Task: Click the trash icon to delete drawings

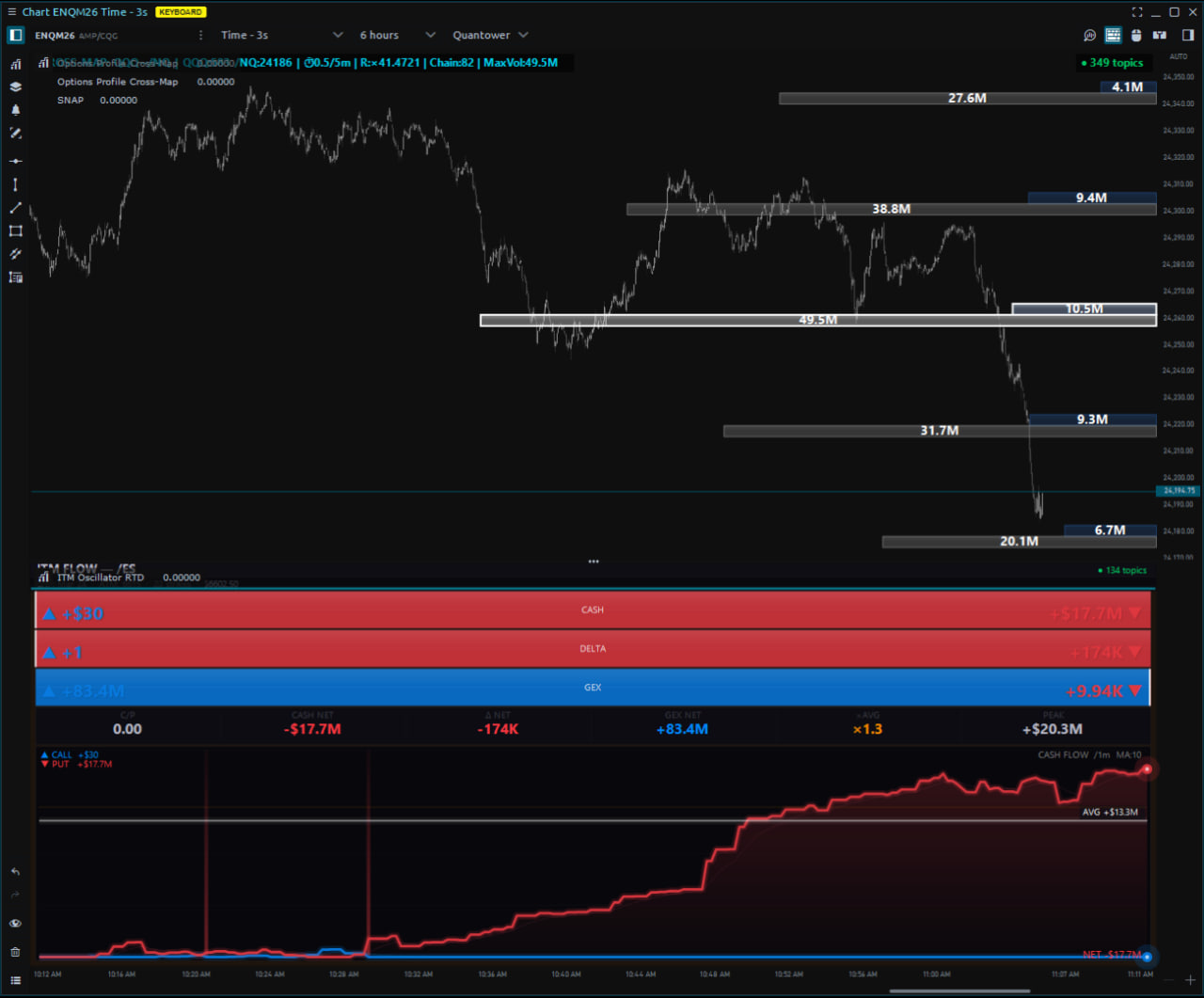Action: tap(15, 952)
